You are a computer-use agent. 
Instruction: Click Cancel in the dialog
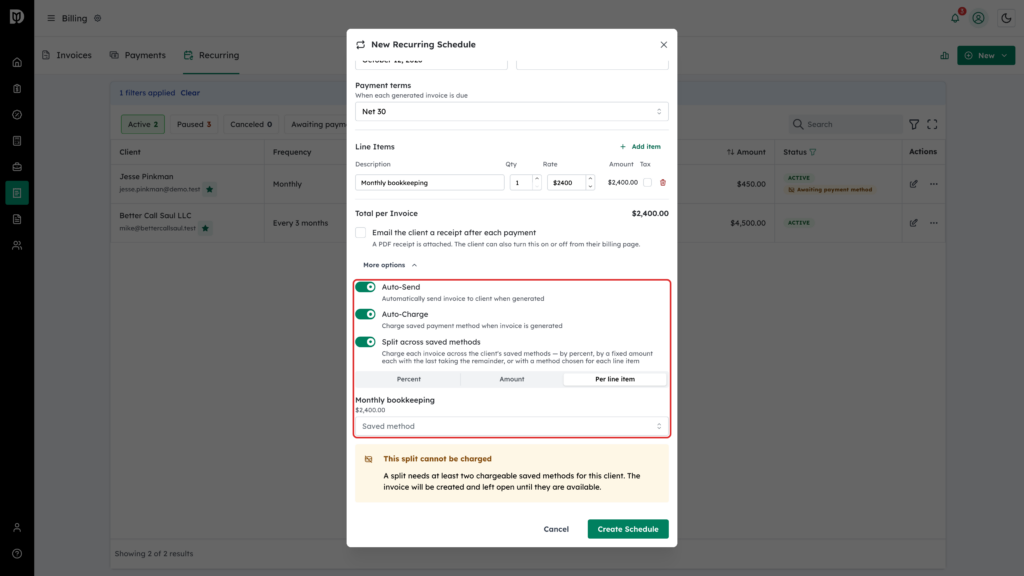pos(556,529)
